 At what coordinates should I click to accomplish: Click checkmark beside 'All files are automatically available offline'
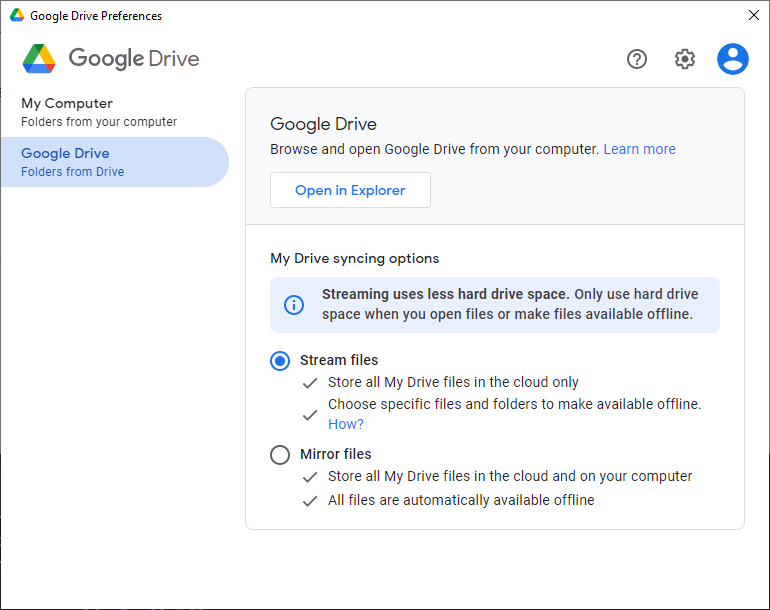pos(310,501)
